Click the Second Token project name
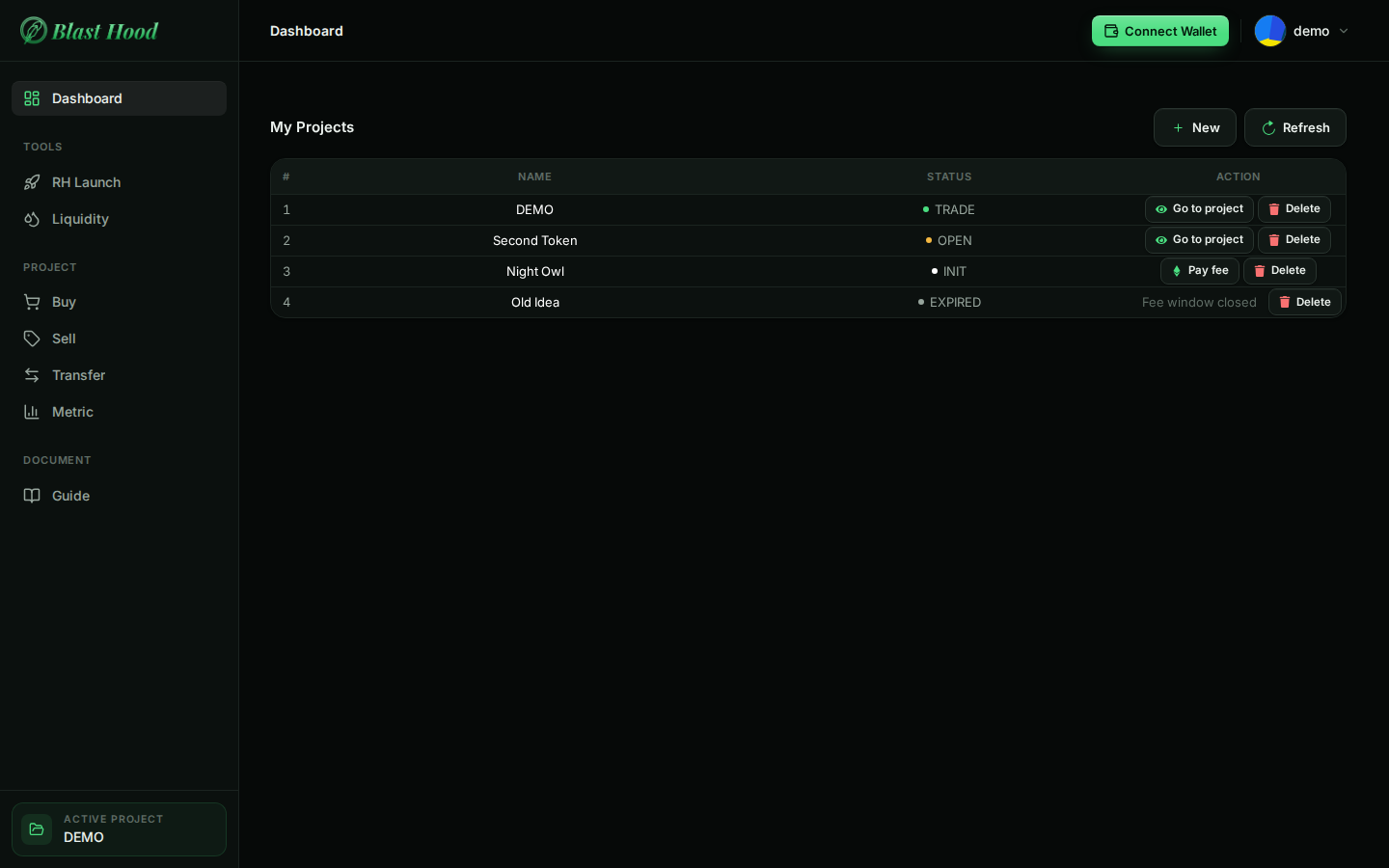The width and height of the screenshot is (1389, 868). pos(535,240)
